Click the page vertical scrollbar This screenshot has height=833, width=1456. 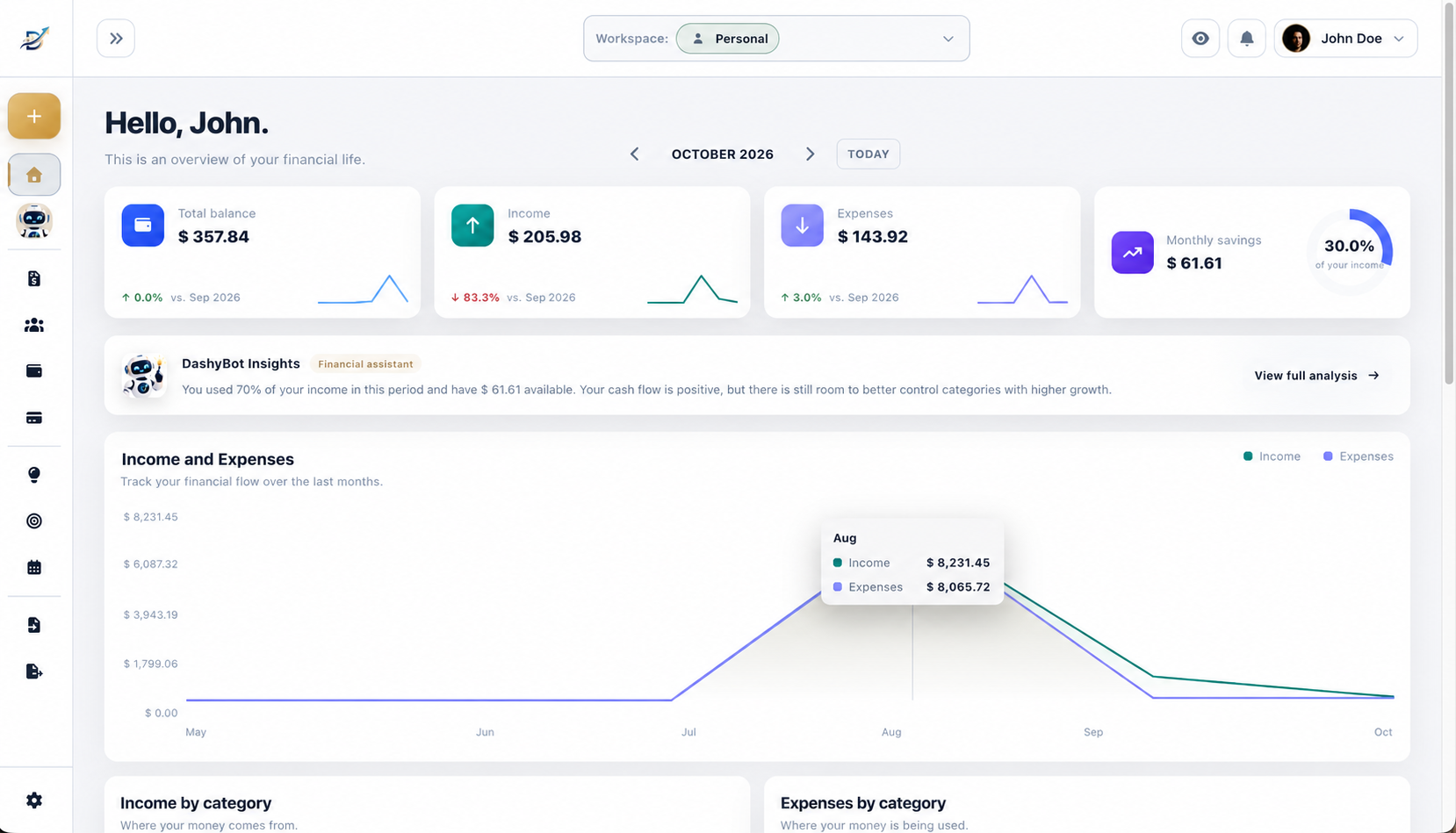tap(1449, 193)
